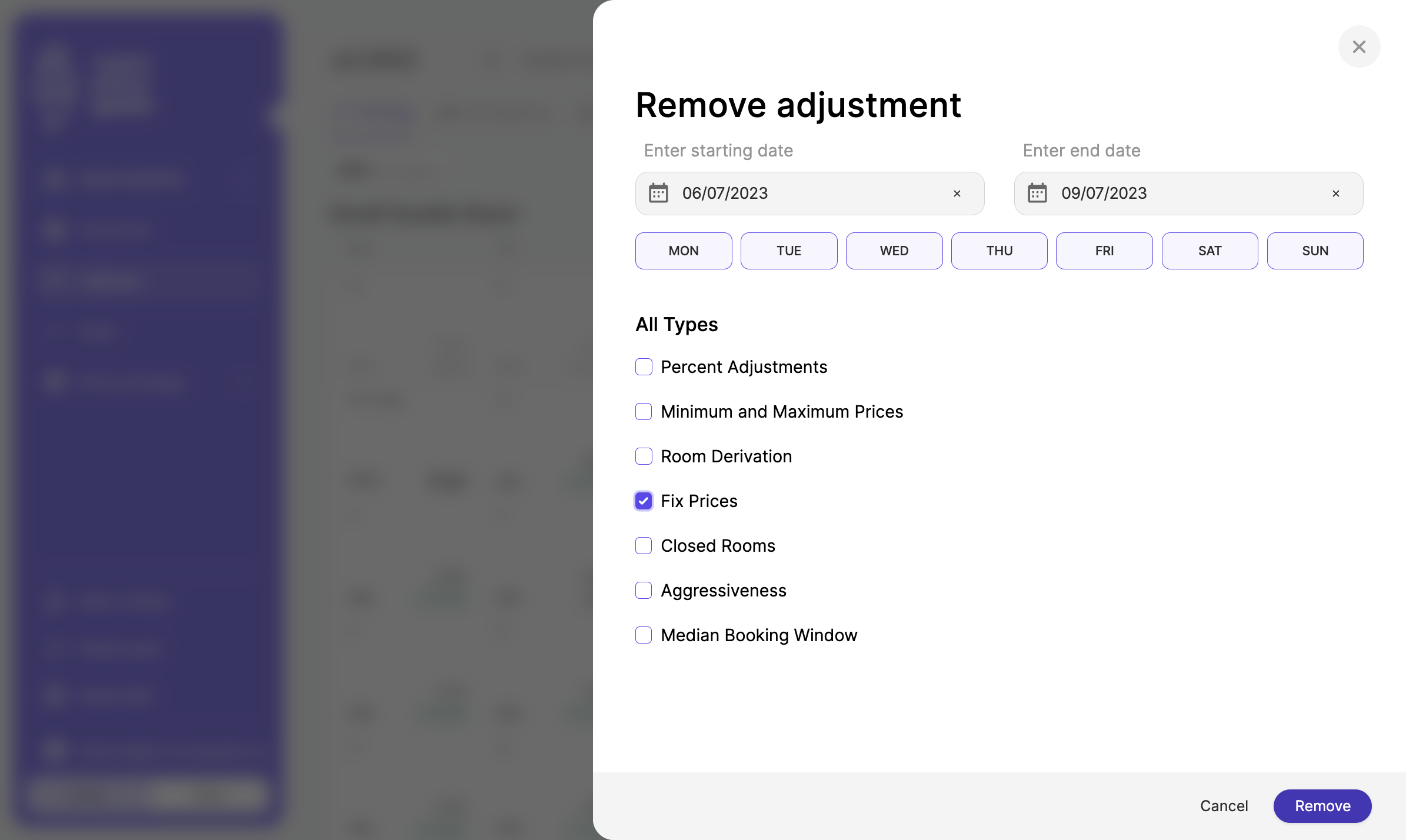The height and width of the screenshot is (840, 1406).
Task: Confirm with the Remove button
Action: [1322, 806]
